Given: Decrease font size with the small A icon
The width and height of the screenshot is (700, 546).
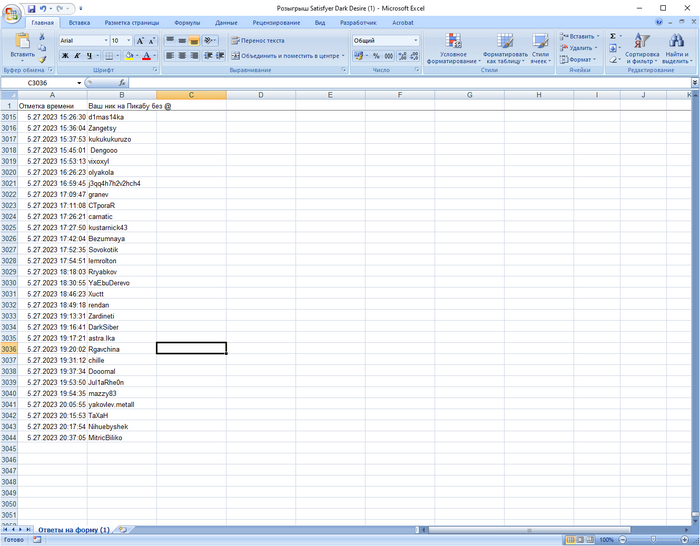Looking at the screenshot, I should 152,41.
